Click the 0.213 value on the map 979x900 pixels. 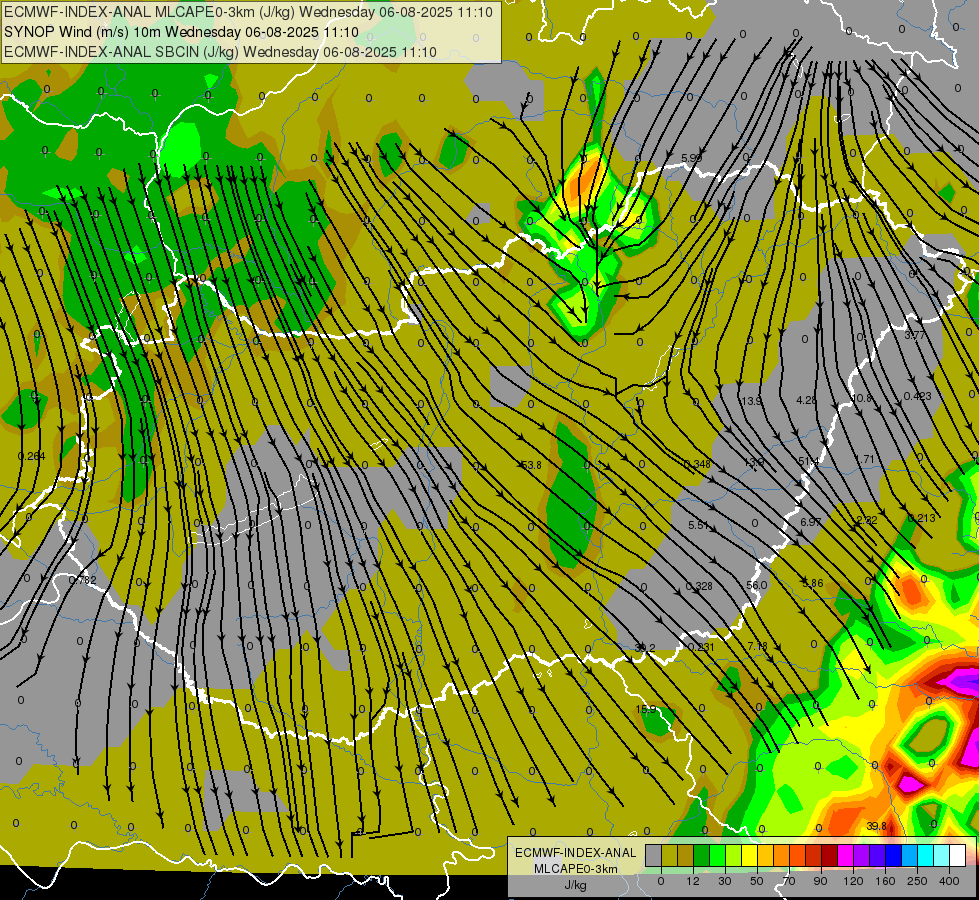point(922,518)
